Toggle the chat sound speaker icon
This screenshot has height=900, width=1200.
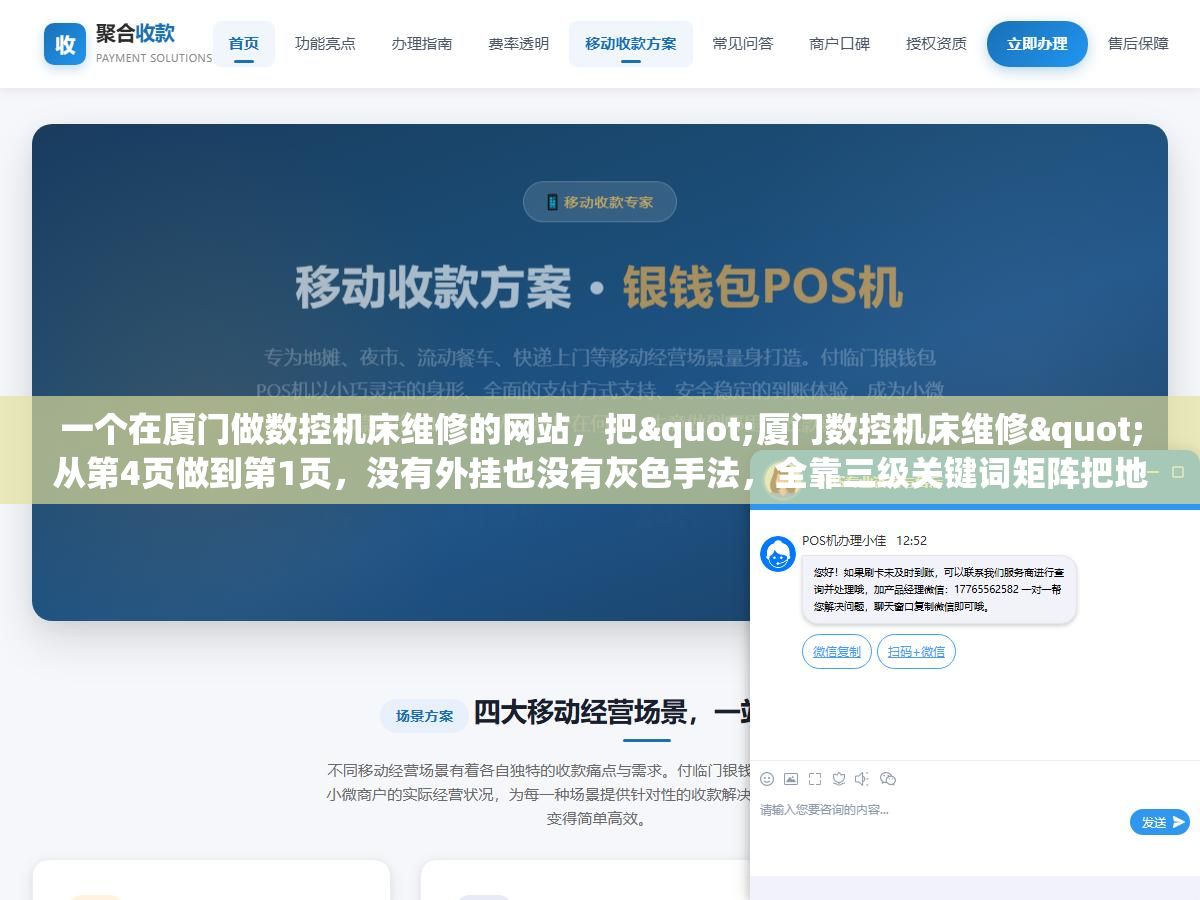point(862,779)
